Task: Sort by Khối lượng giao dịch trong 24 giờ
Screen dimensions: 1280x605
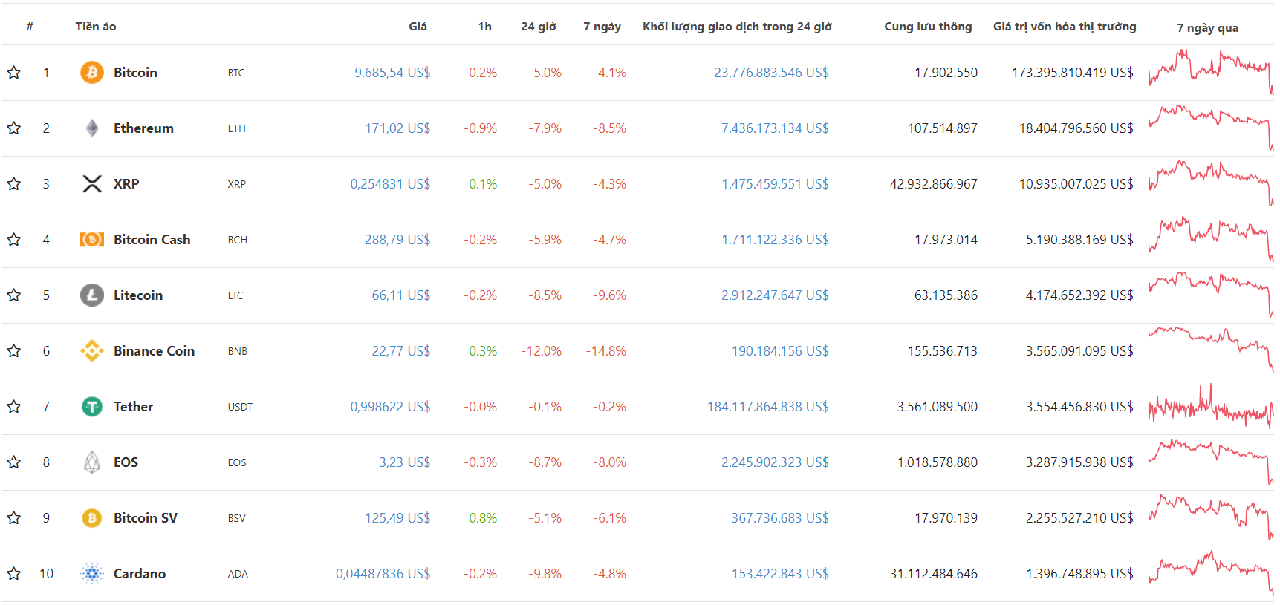Action: click(737, 27)
